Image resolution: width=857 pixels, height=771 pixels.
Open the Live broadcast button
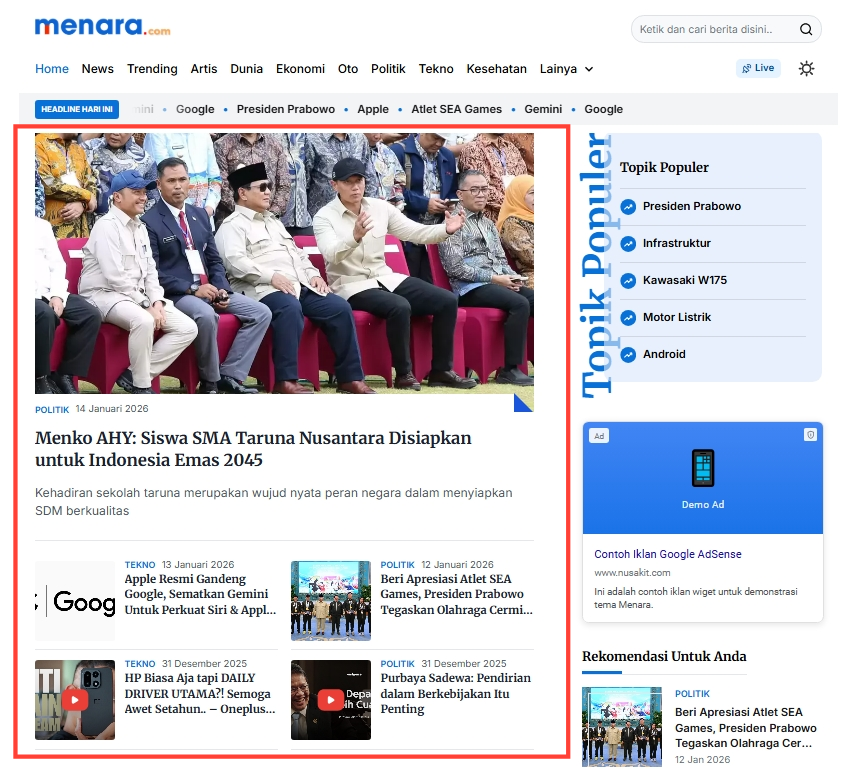(758, 69)
